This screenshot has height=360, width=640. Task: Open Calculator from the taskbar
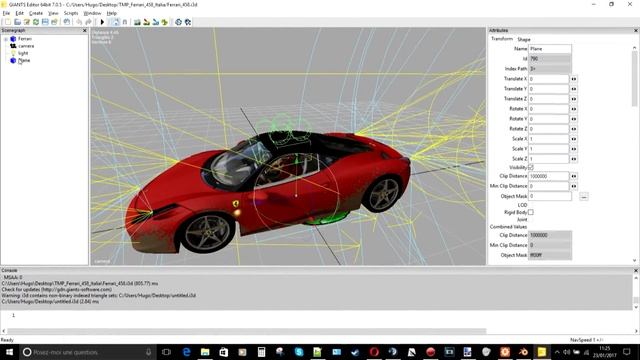261,352
